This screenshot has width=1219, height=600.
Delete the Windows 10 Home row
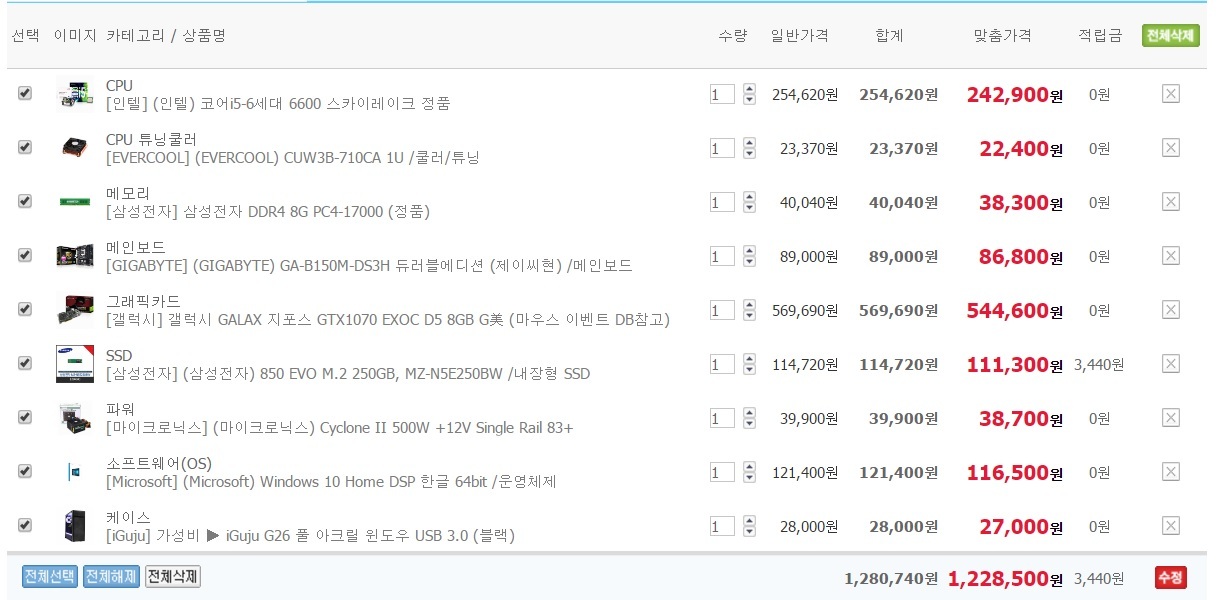(x=1171, y=472)
